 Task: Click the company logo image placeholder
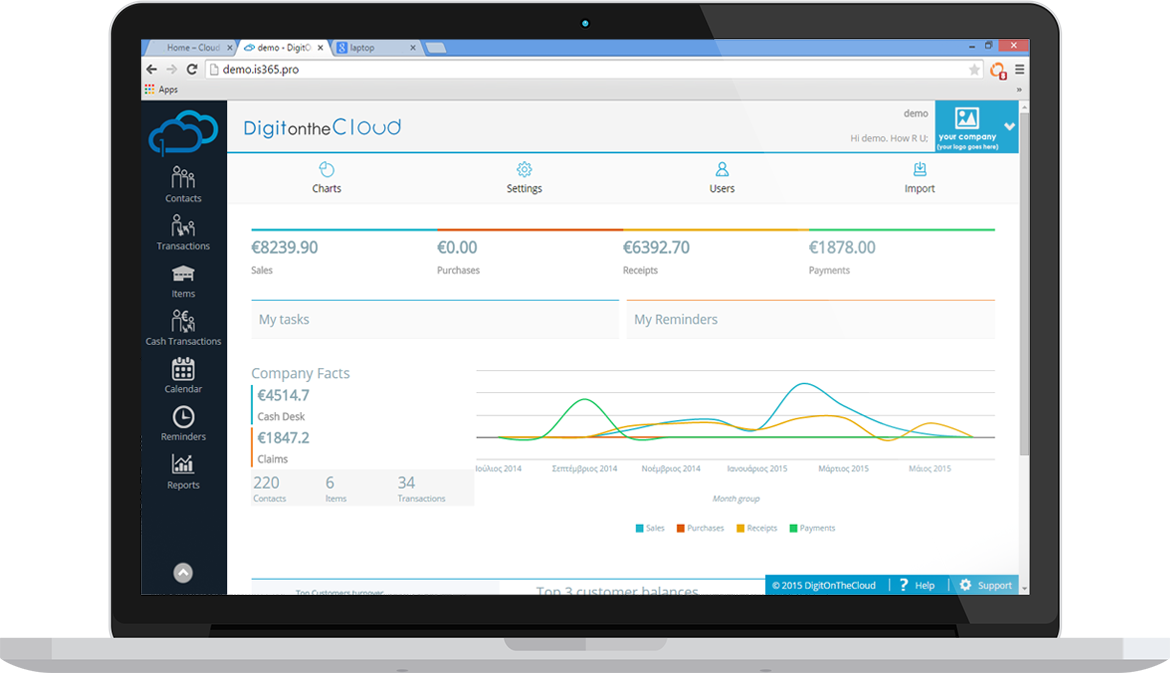(967, 118)
